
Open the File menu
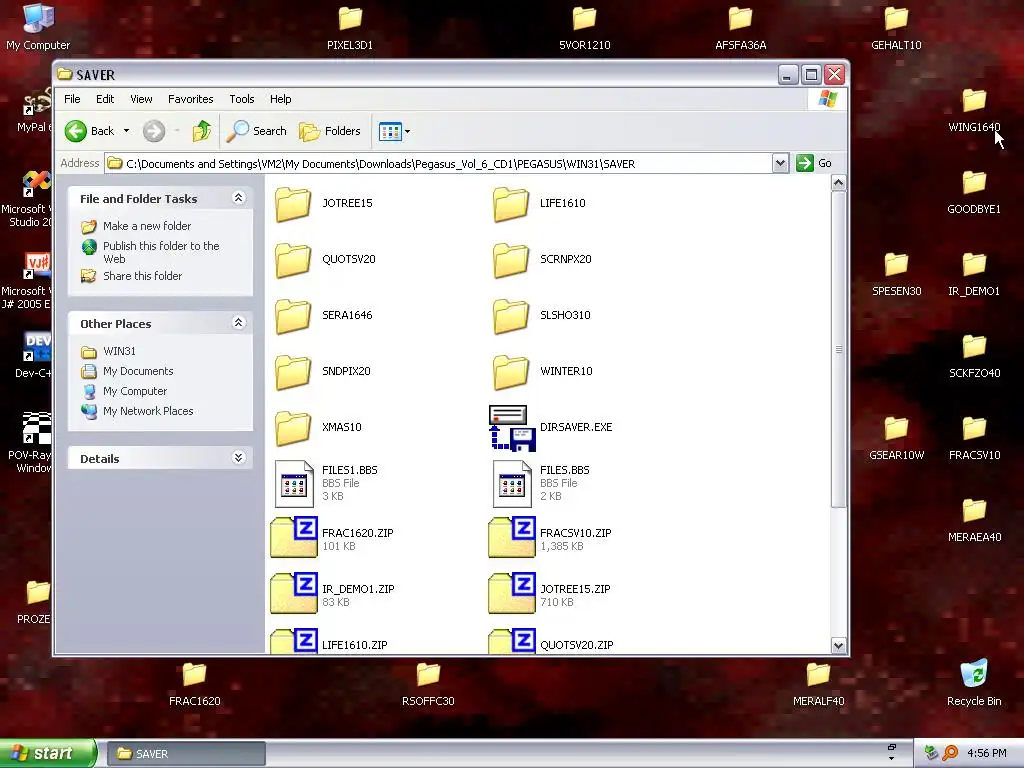[x=72, y=99]
